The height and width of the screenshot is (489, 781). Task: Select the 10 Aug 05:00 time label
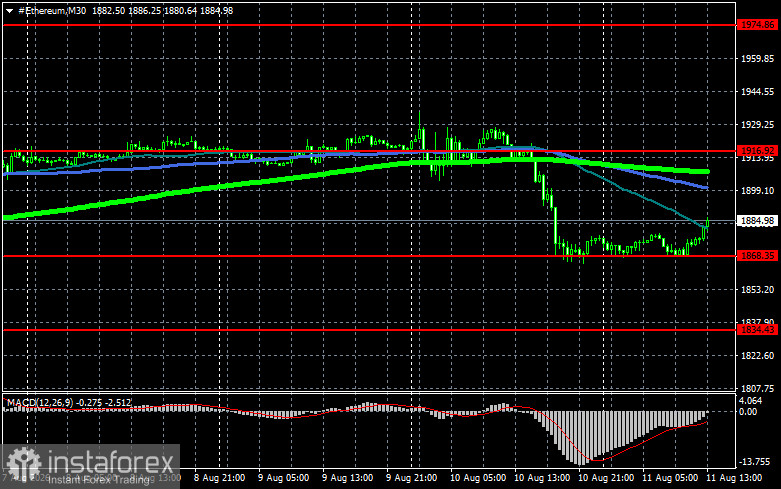pyautogui.click(x=478, y=478)
